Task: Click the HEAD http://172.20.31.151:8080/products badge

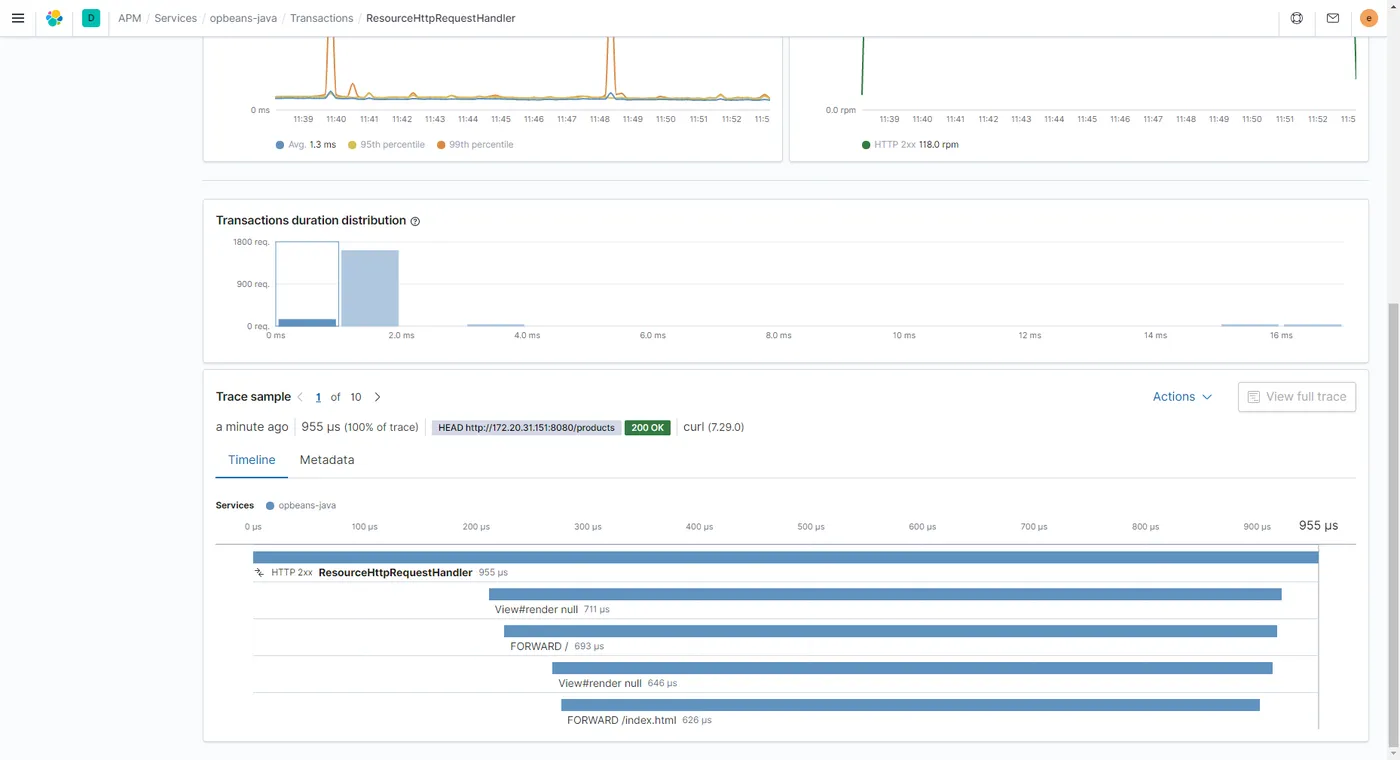Action: click(526, 428)
